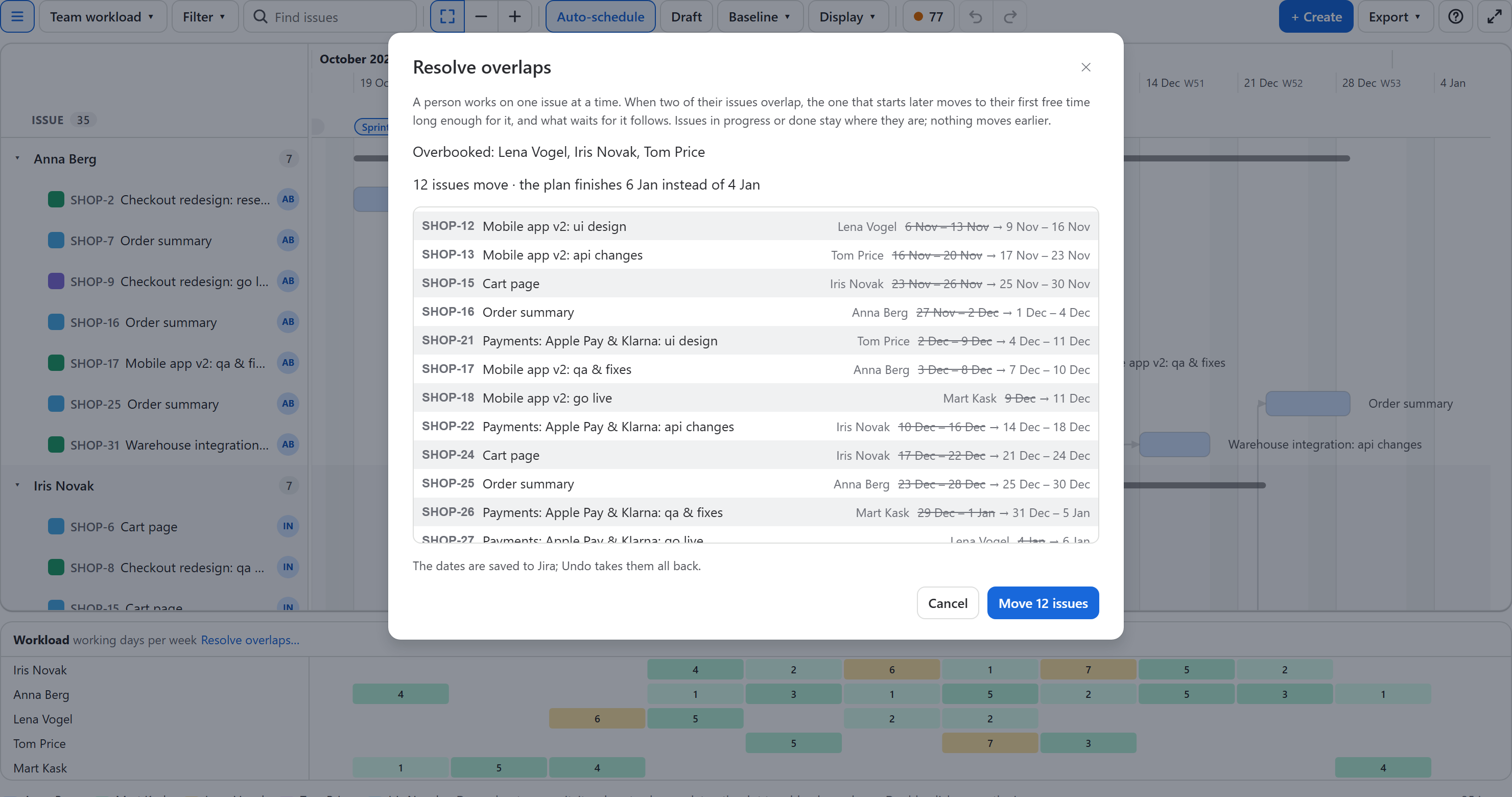The height and width of the screenshot is (797, 1512).
Task: Close the Resolve overlaps dialog with X
Action: (1086, 67)
